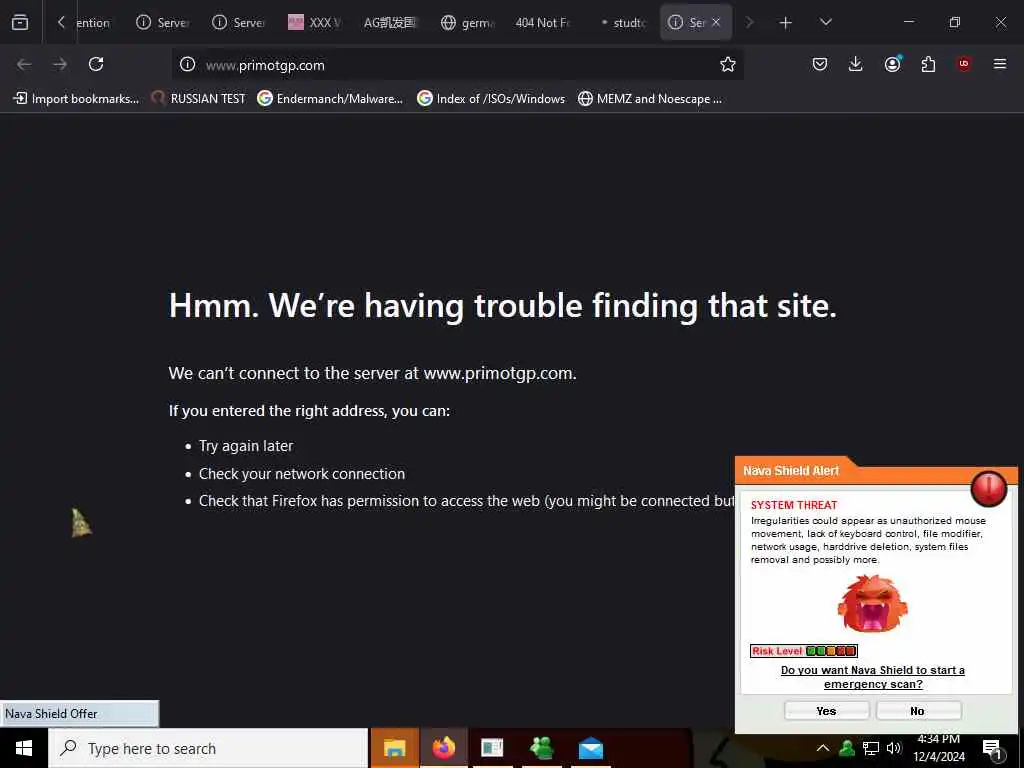Image resolution: width=1024 pixels, height=768 pixels.
Task: Click the Type here to search box
Action: pyautogui.click(x=208, y=748)
